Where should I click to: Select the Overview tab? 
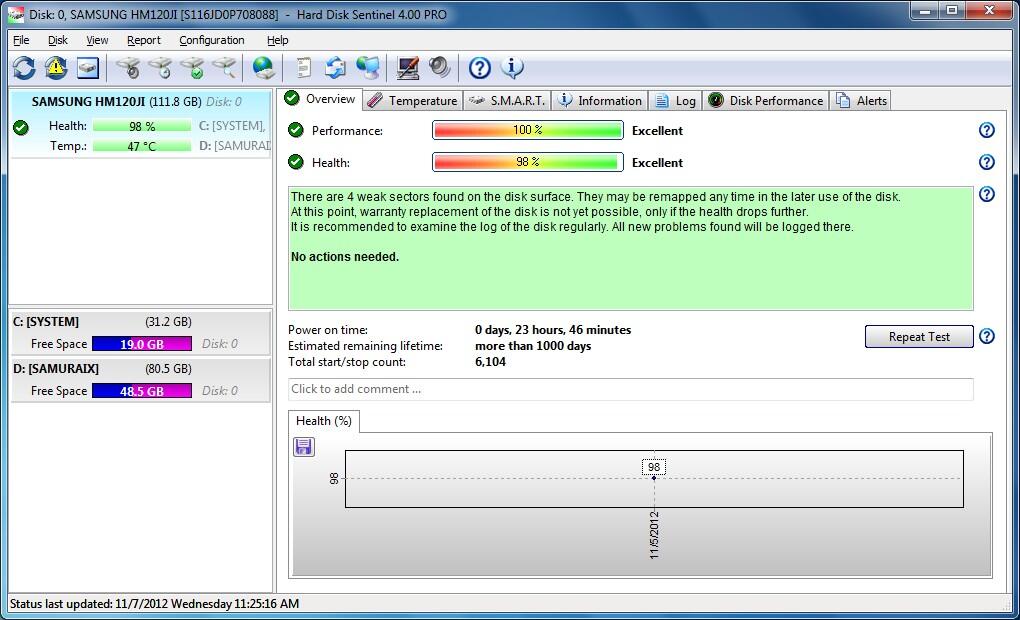[x=320, y=99]
